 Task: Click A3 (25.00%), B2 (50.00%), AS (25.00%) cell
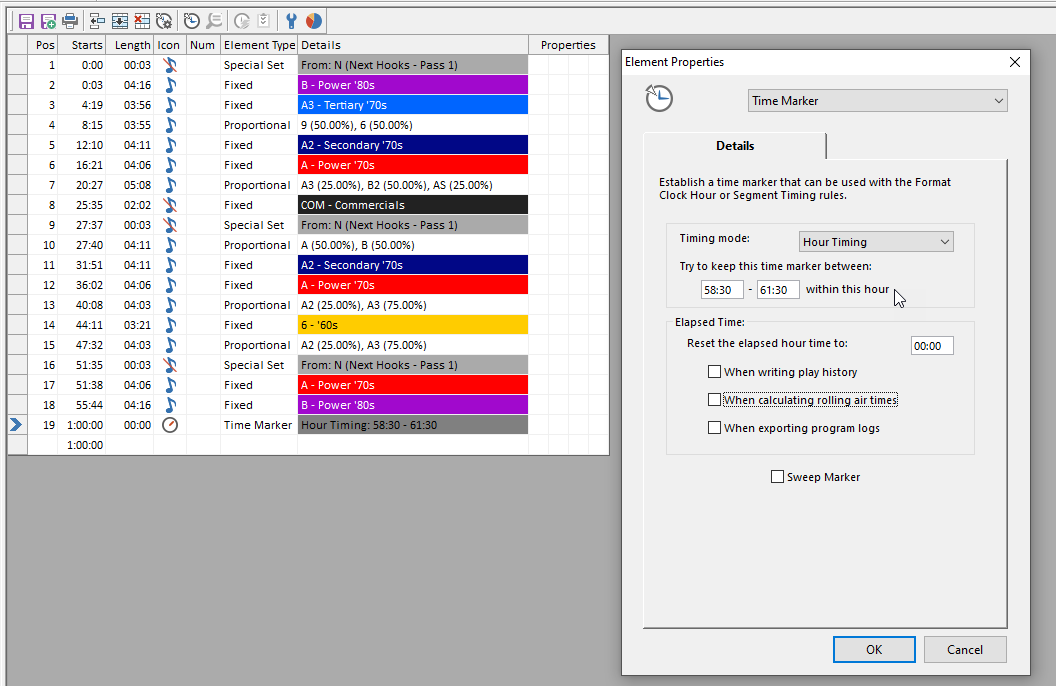(413, 185)
